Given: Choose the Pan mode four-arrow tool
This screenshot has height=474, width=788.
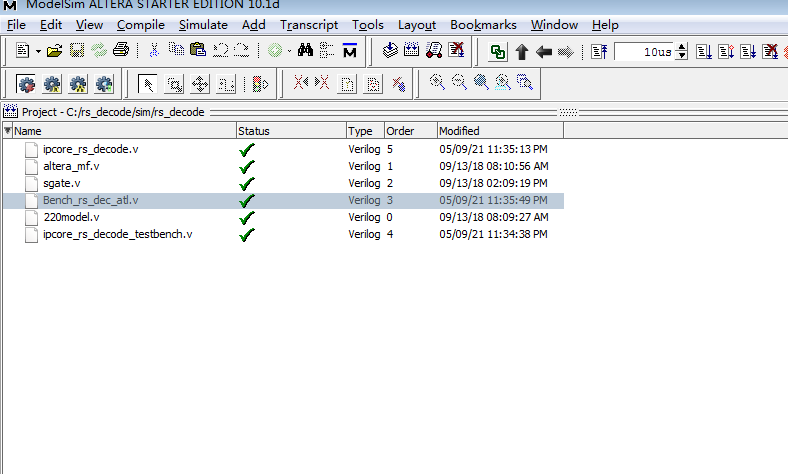Looking at the screenshot, I should [x=200, y=84].
